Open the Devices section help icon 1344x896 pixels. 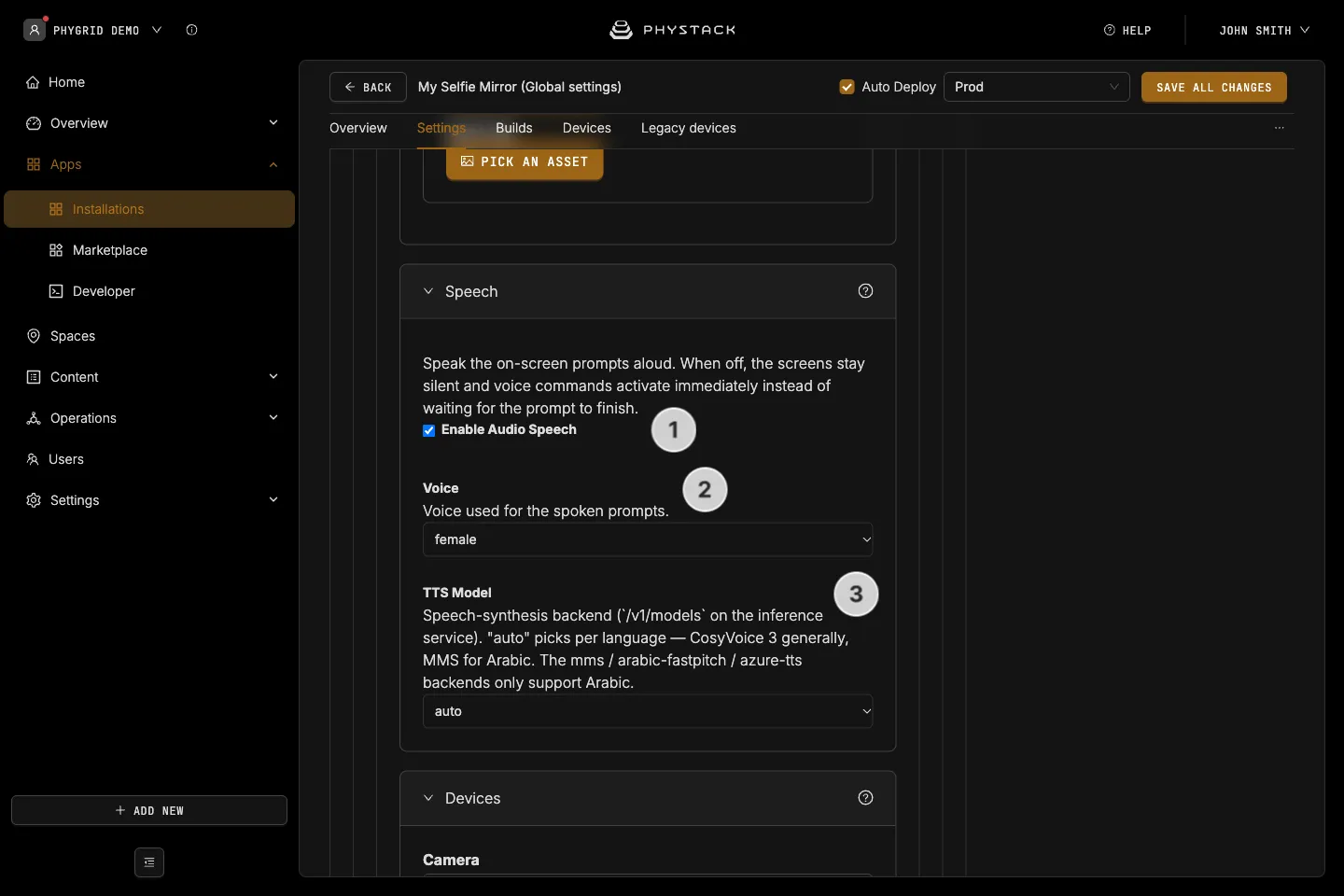[x=865, y=798]
